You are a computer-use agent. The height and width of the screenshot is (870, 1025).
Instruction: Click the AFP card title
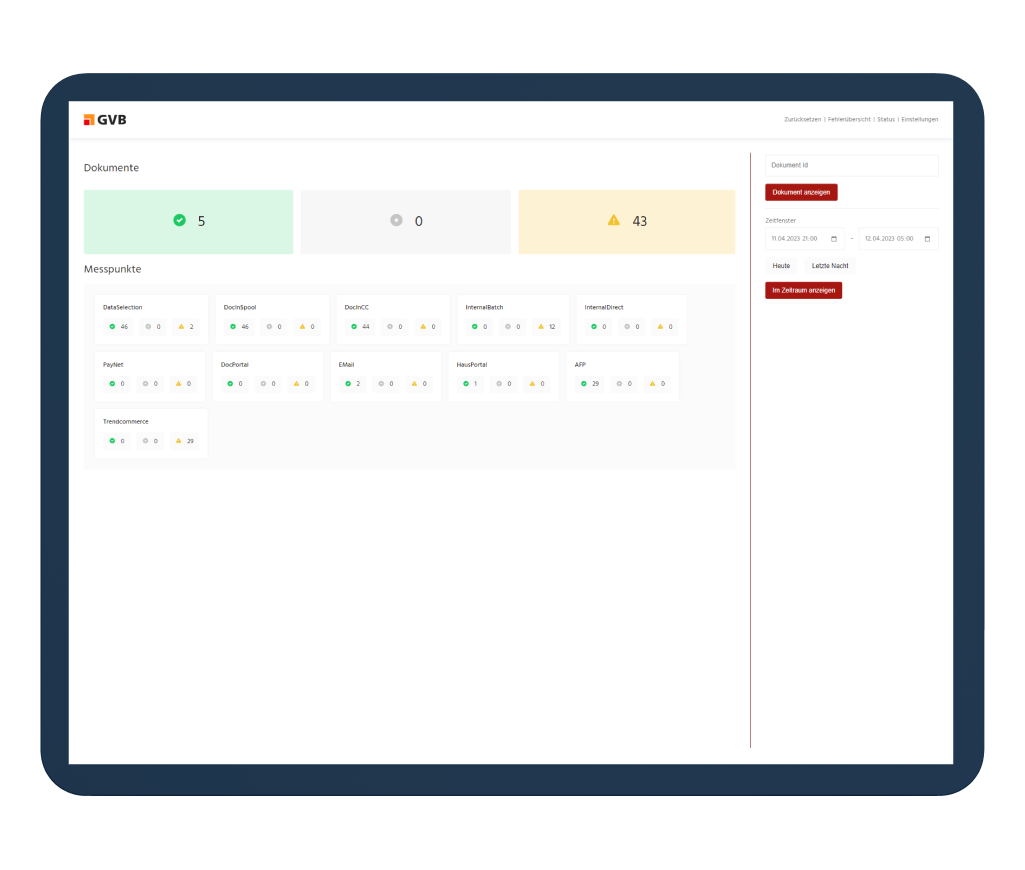[580, 365]
